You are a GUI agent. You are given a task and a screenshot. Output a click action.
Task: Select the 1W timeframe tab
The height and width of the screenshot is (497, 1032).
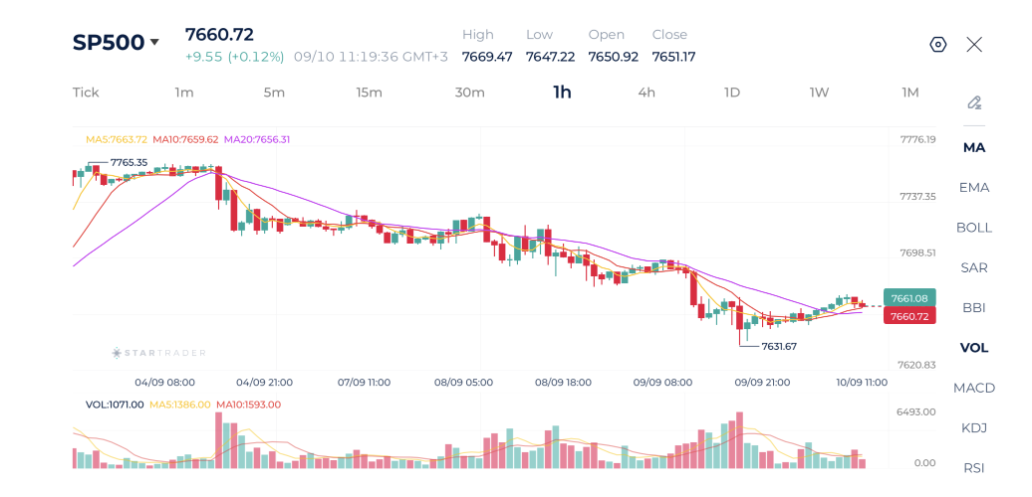(x=819, y=92)
